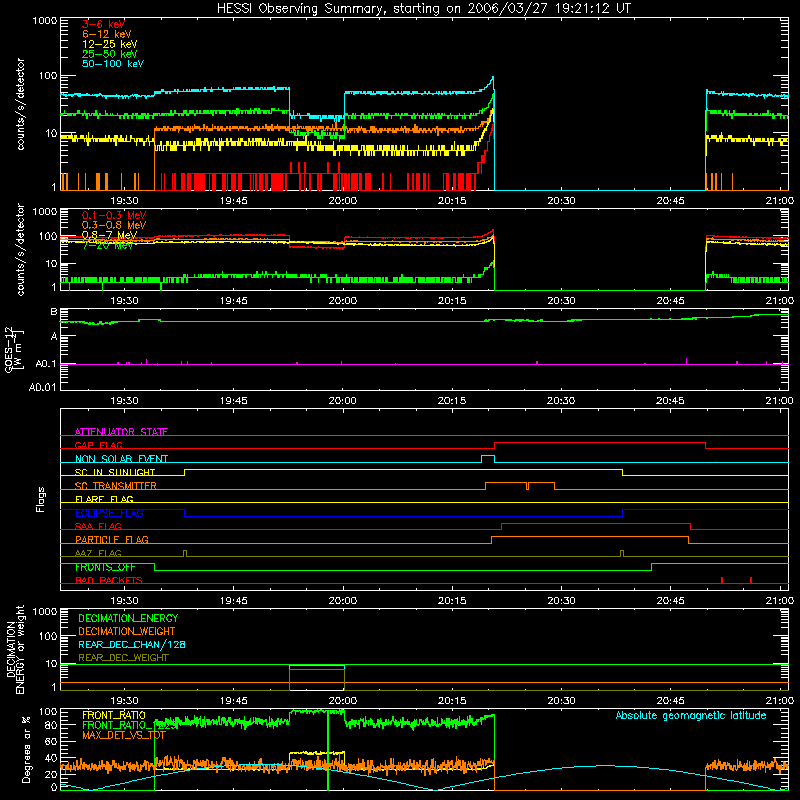
Task: Select the 25-50 keV legend label
Action: coord(109,54)
